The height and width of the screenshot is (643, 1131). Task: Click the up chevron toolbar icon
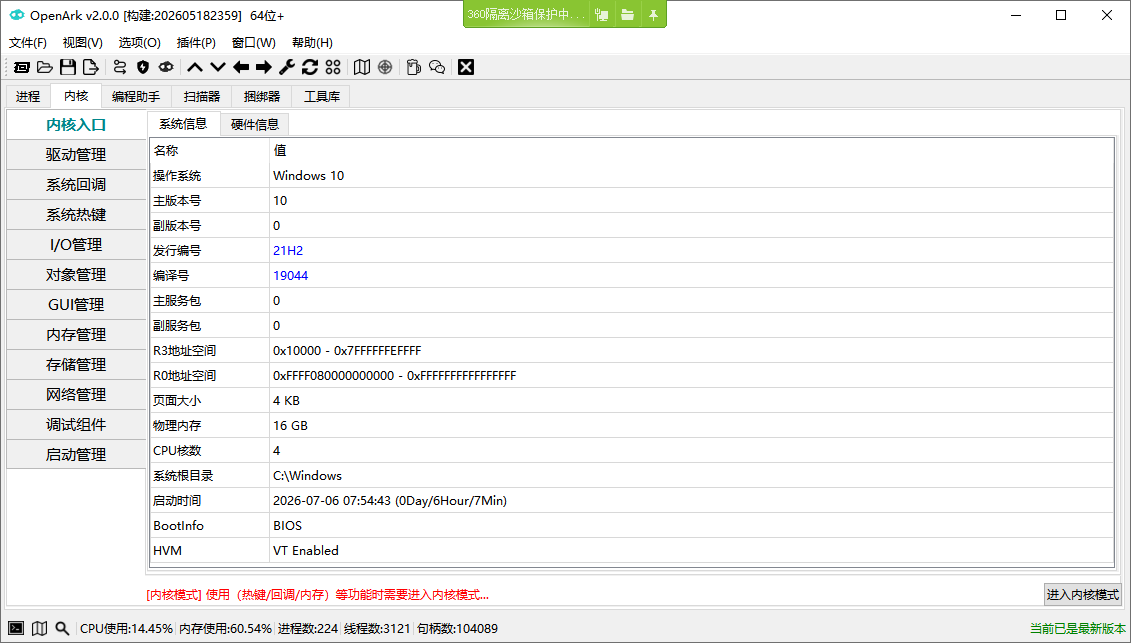point(195,67)
